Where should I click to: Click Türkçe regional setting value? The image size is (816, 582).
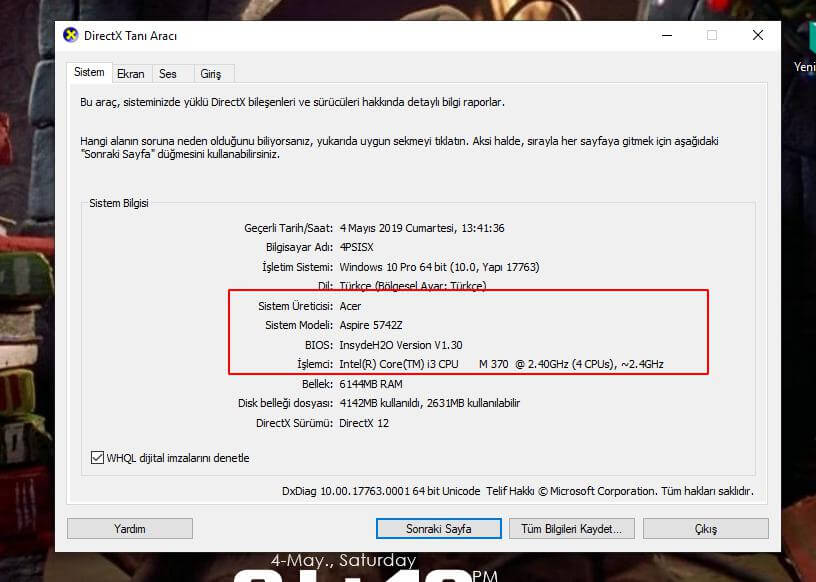pos(413,286)
